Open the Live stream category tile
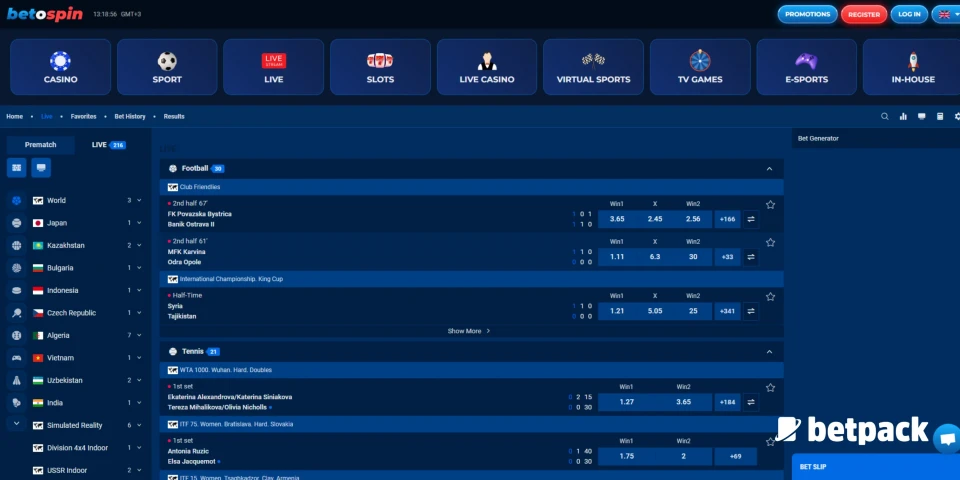Image resolution: width=960 pixels, height=480 pixels. point(274,67)
